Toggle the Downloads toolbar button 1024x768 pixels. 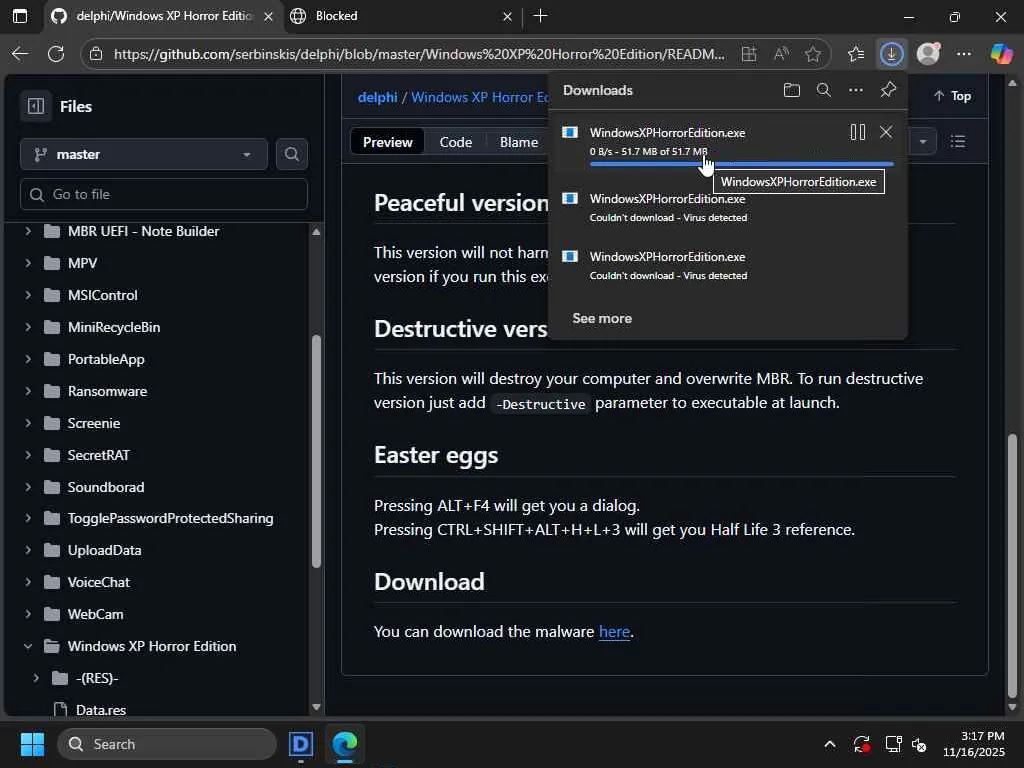point(891,54)
